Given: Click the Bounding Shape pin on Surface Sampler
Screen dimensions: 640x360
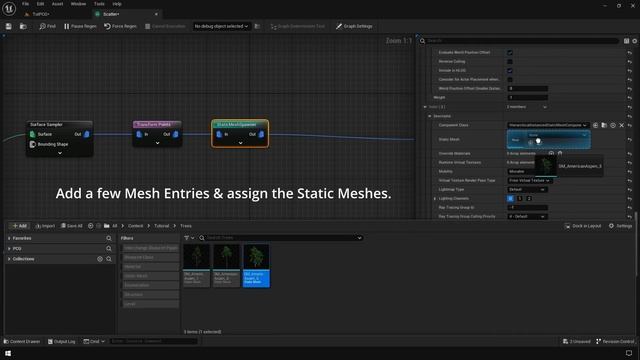Looking at the screenshot, I should [x=33, y=144].
